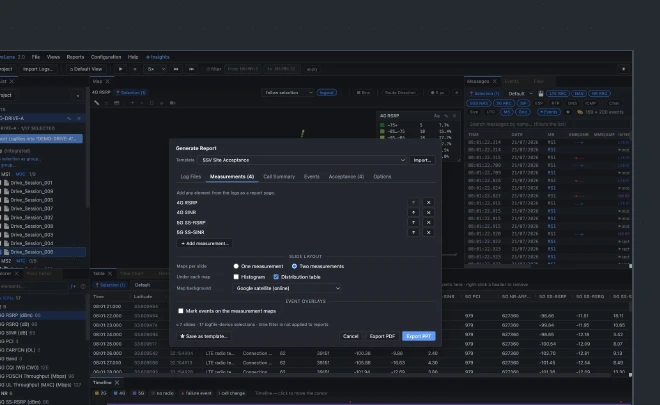Close the Messages panel tab

tap(495, 81)
